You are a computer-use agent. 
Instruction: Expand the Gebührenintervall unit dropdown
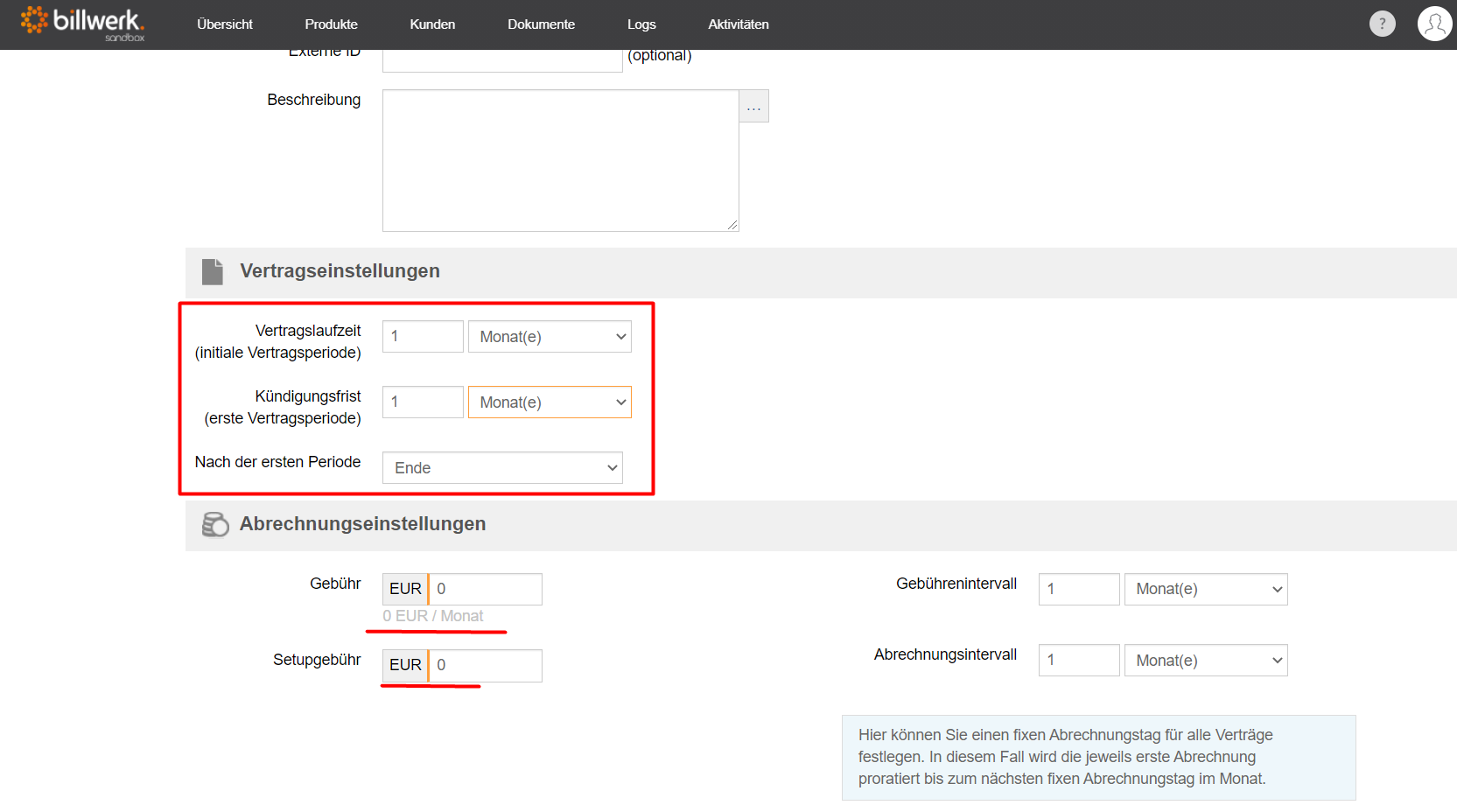pos(1206,589)
